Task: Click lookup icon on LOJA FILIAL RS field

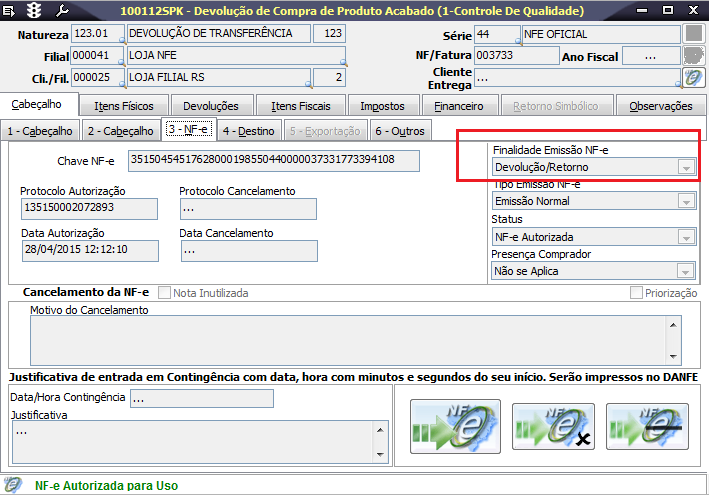Action: (x=308, y=85)
